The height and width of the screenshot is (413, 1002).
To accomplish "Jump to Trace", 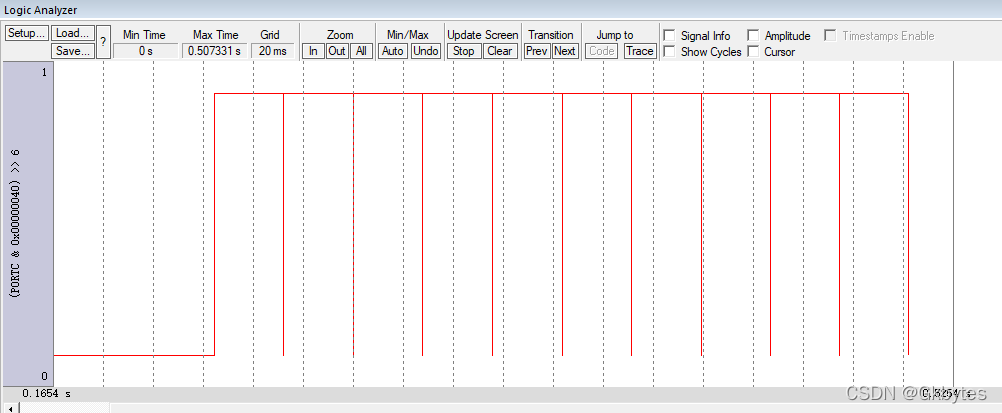I will [639, 51].
